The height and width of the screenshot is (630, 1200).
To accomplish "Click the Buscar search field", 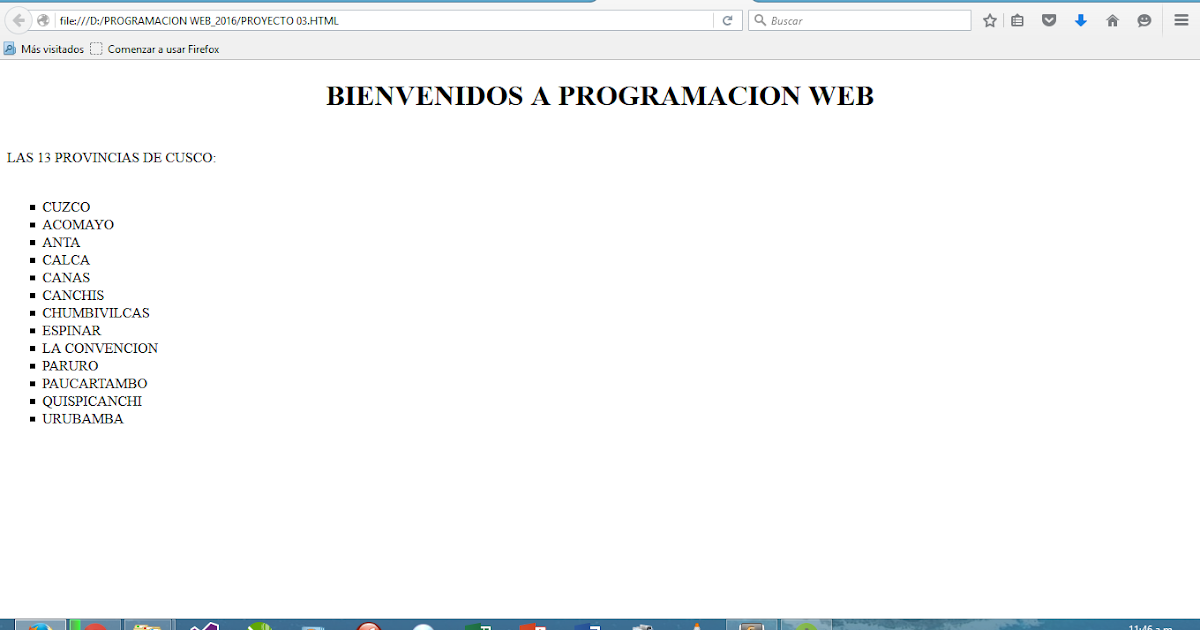I will 860,20.
